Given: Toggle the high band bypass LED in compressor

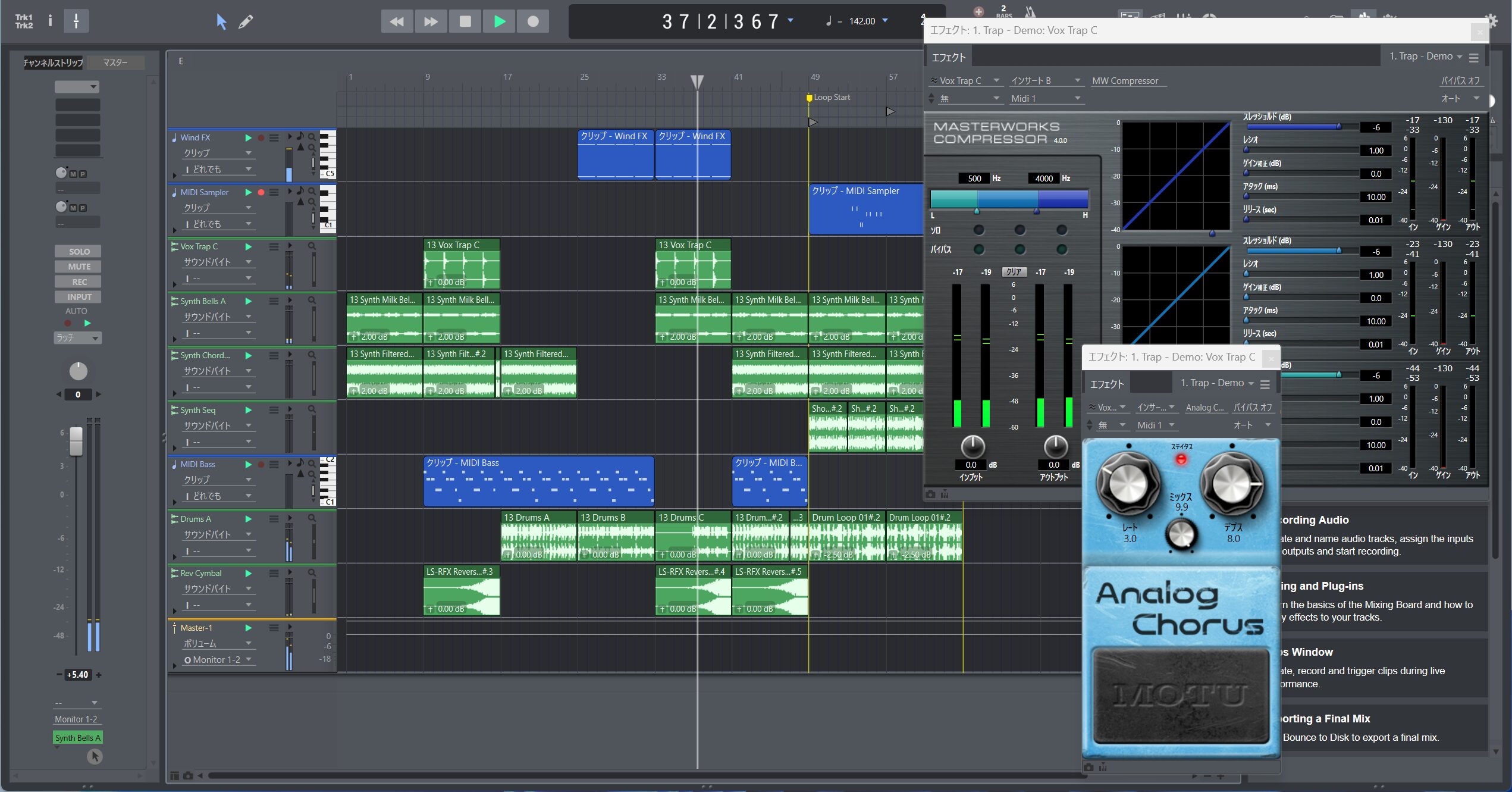Looking at the screenshot, I should click(1062, 249).
